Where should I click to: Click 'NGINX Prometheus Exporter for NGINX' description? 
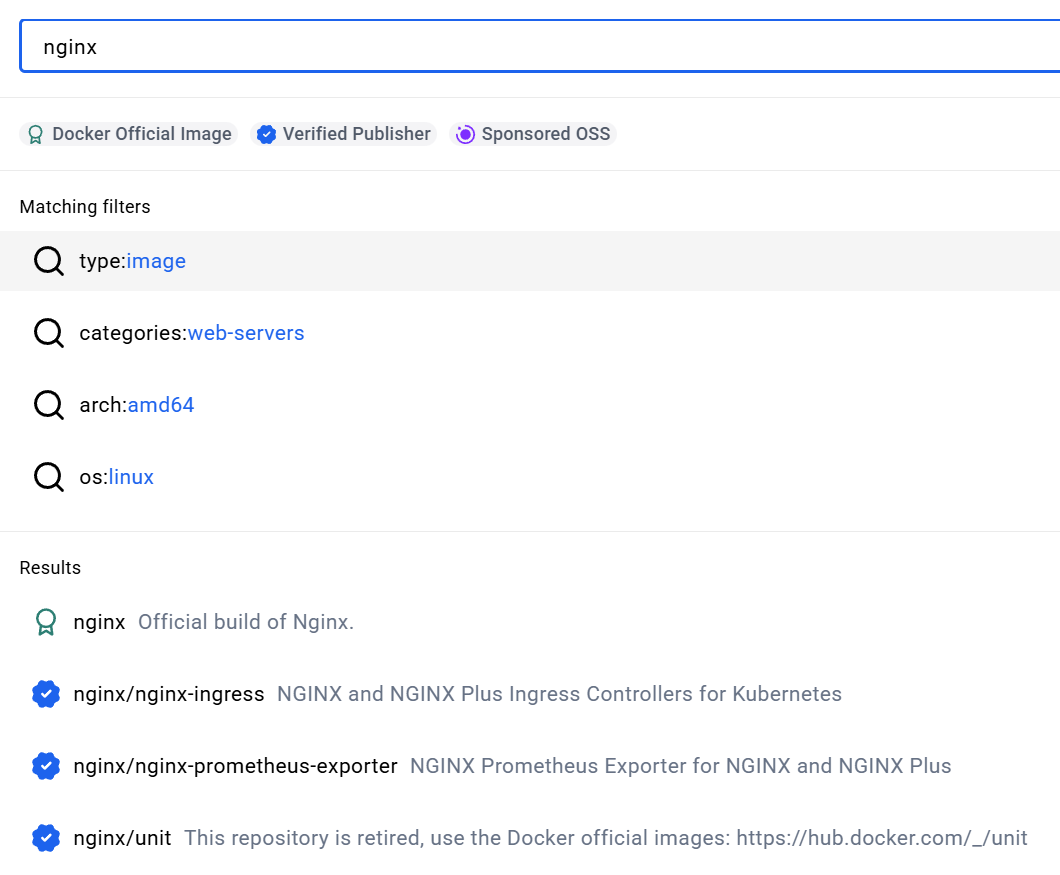pyautogui.click(x=681, y=766)
